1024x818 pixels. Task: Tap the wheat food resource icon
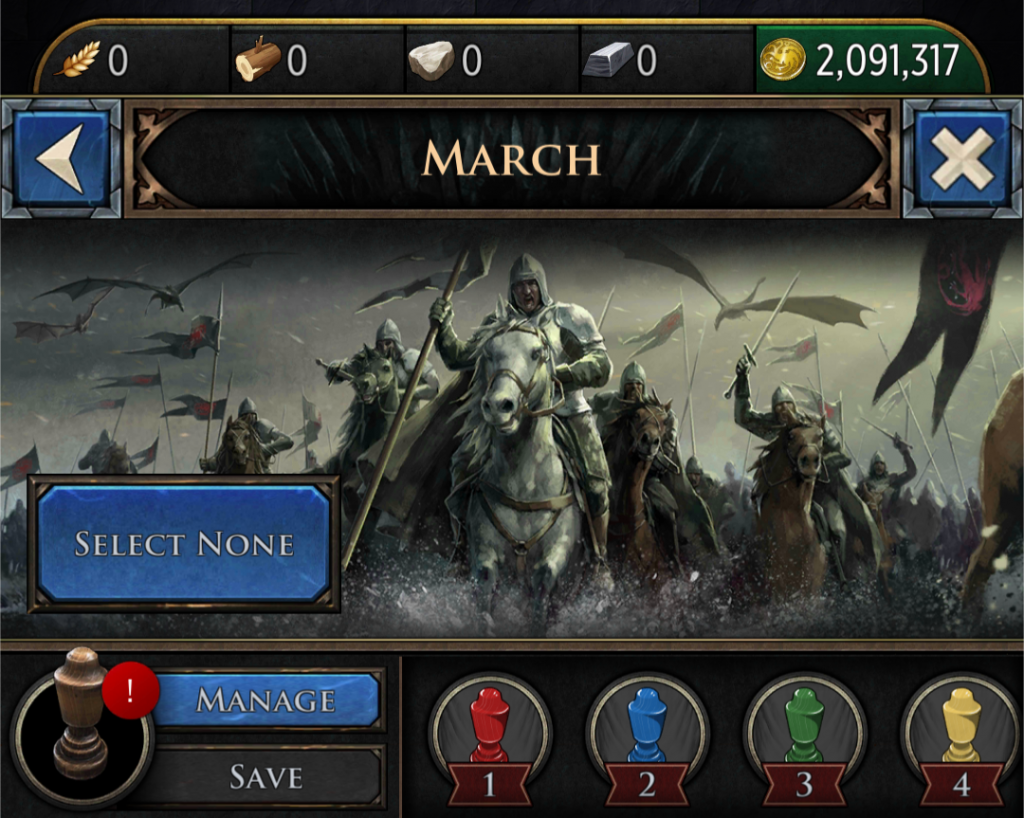tap(78, 59)
